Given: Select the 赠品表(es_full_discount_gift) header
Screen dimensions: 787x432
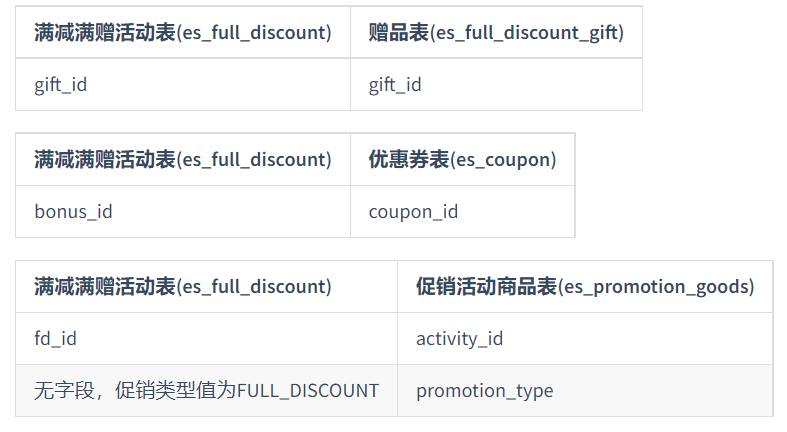Looking at the screenshot, I should click(496, 33).
